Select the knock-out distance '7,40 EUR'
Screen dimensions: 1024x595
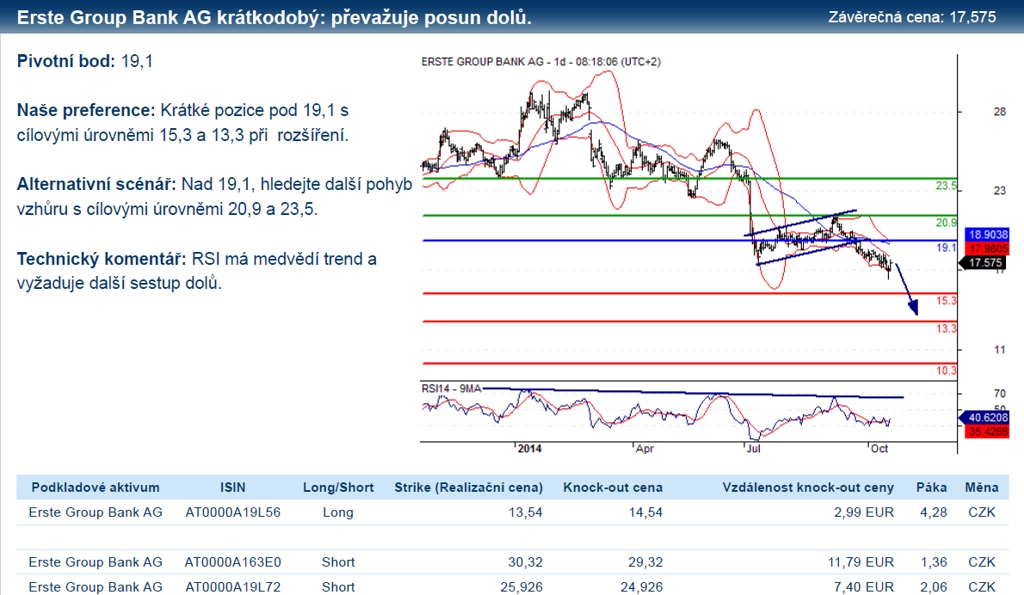tap(863, 587)
